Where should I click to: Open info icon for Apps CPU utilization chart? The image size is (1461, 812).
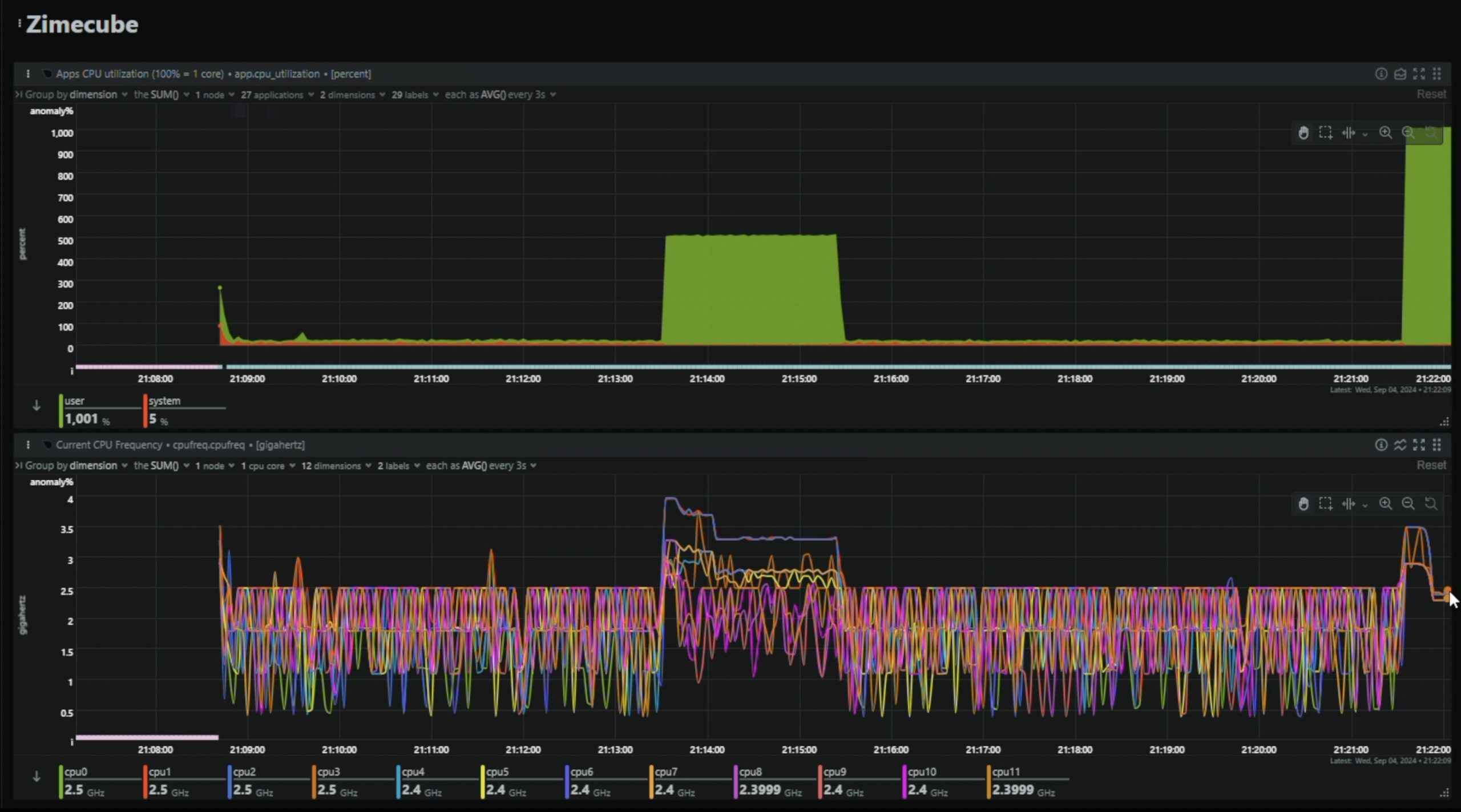1381,74
